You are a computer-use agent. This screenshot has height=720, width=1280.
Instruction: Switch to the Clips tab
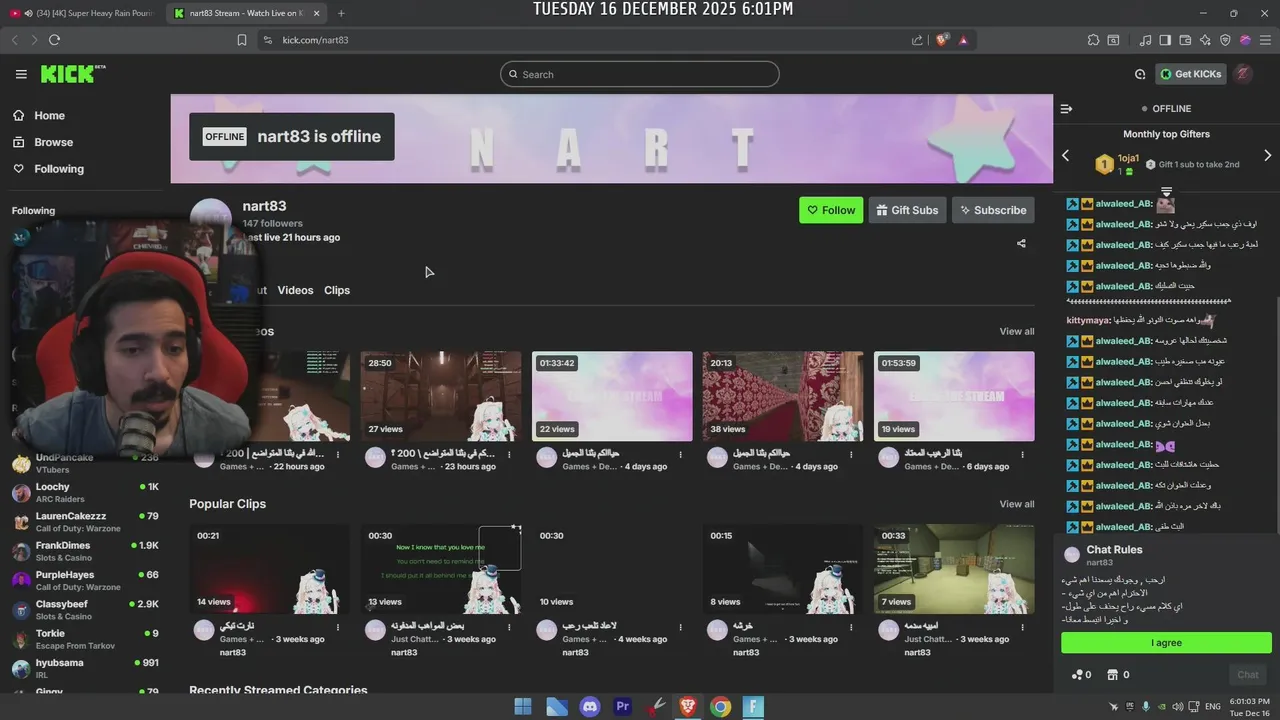click(337, 290)
